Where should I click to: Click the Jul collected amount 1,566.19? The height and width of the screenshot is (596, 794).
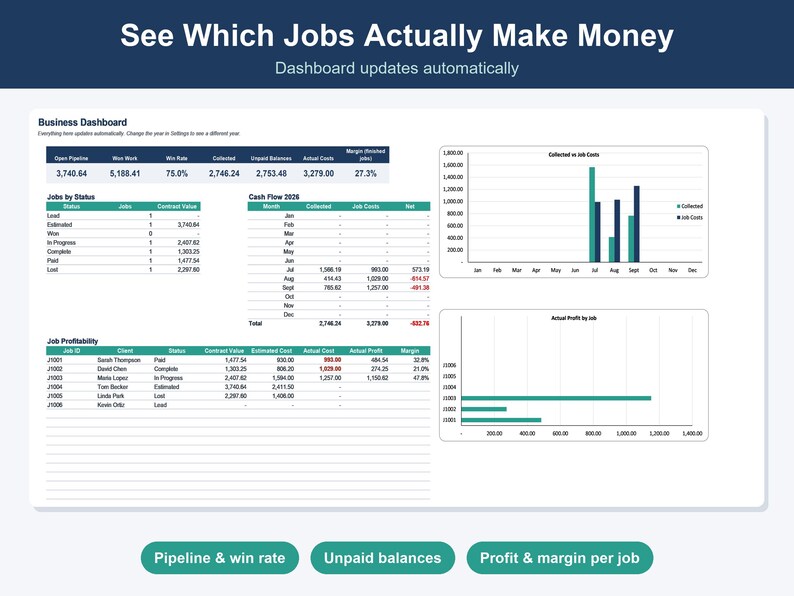click(x=330, y=269)
